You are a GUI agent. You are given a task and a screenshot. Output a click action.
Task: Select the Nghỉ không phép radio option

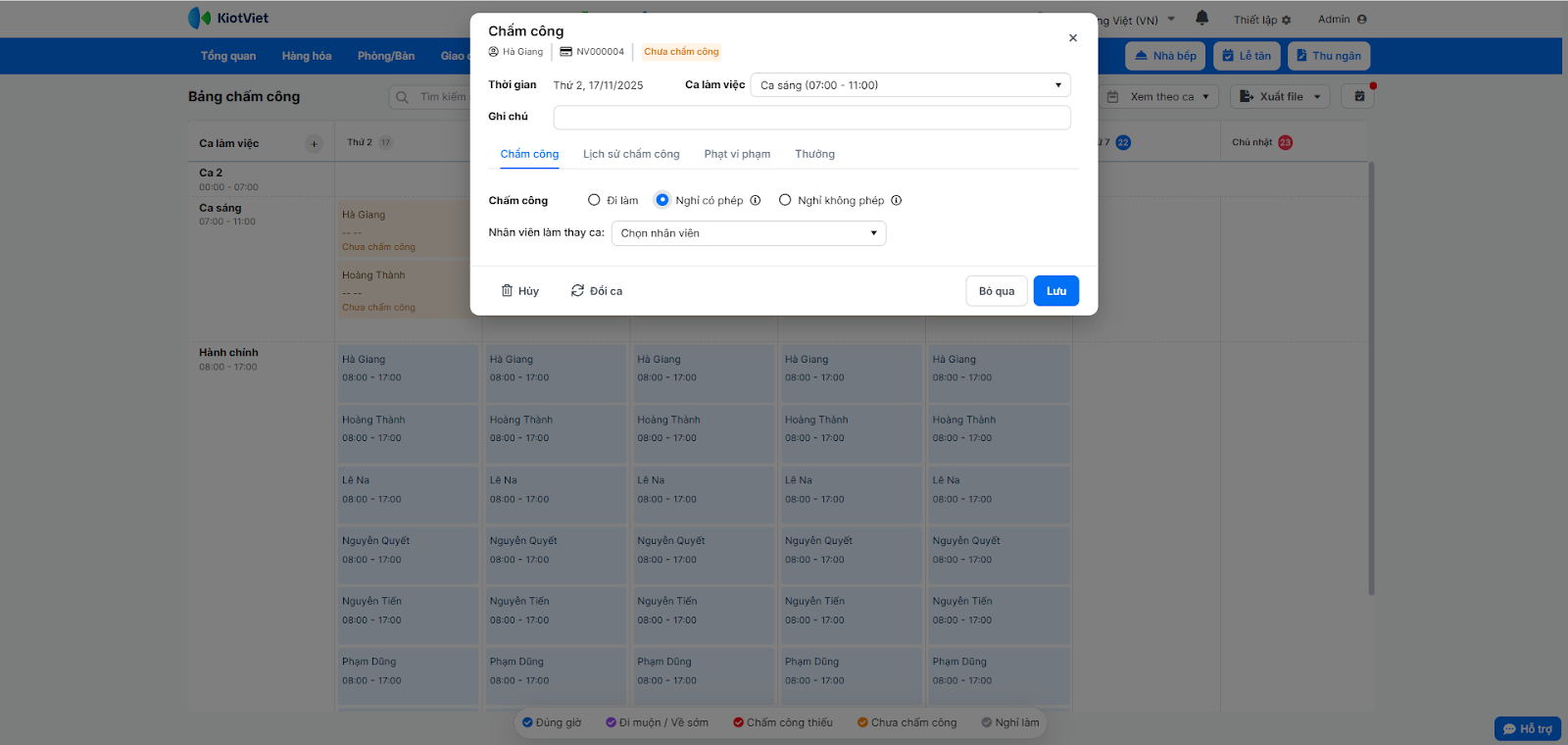[x=785, y=200]
